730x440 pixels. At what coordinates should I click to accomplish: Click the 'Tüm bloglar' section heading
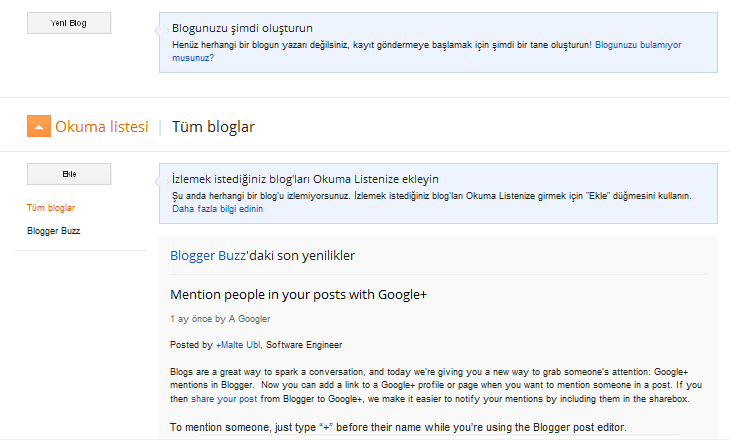(213, 127)
